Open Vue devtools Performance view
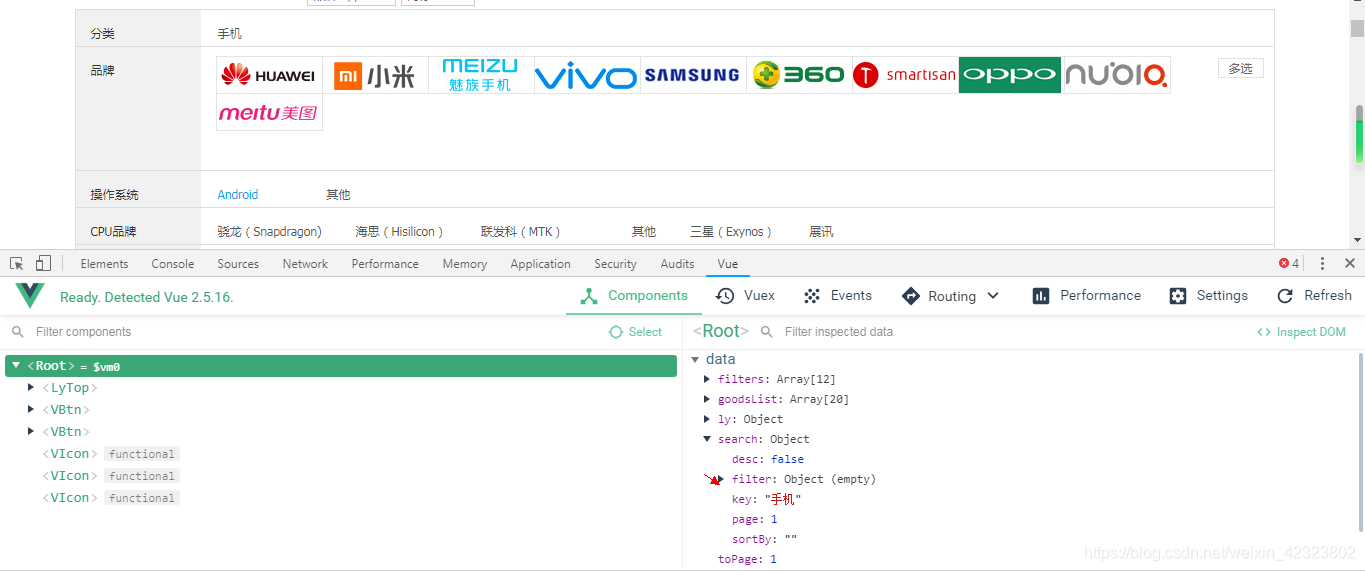The width and height of the screenshot is (1365, 571). 1087,296
